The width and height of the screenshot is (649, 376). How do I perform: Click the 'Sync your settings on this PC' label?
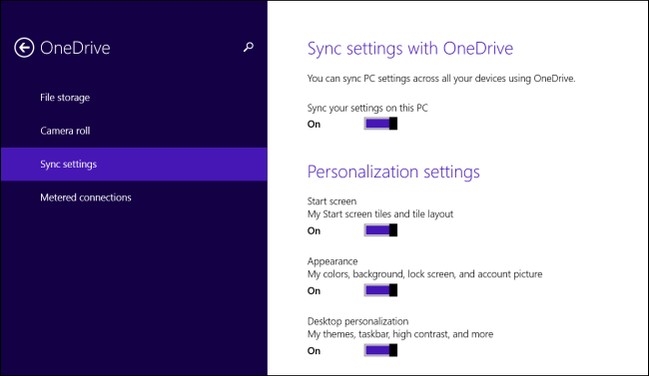click(x=368, y=108)
